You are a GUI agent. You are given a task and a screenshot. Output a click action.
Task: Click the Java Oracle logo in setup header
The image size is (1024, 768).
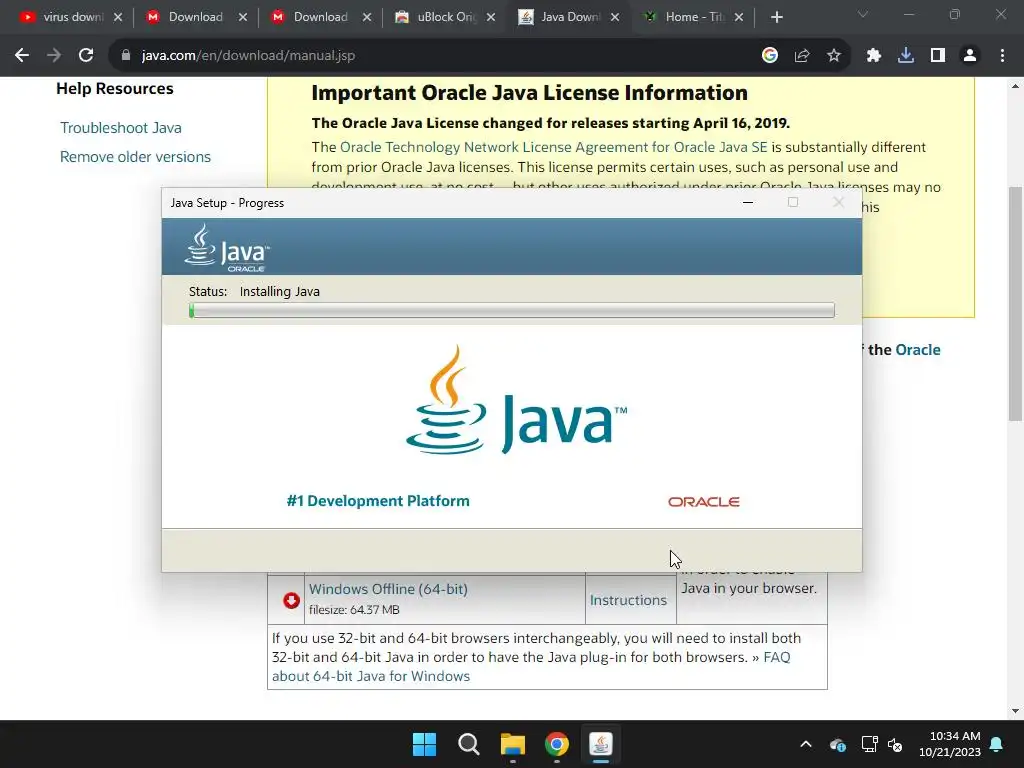[227, 248]
